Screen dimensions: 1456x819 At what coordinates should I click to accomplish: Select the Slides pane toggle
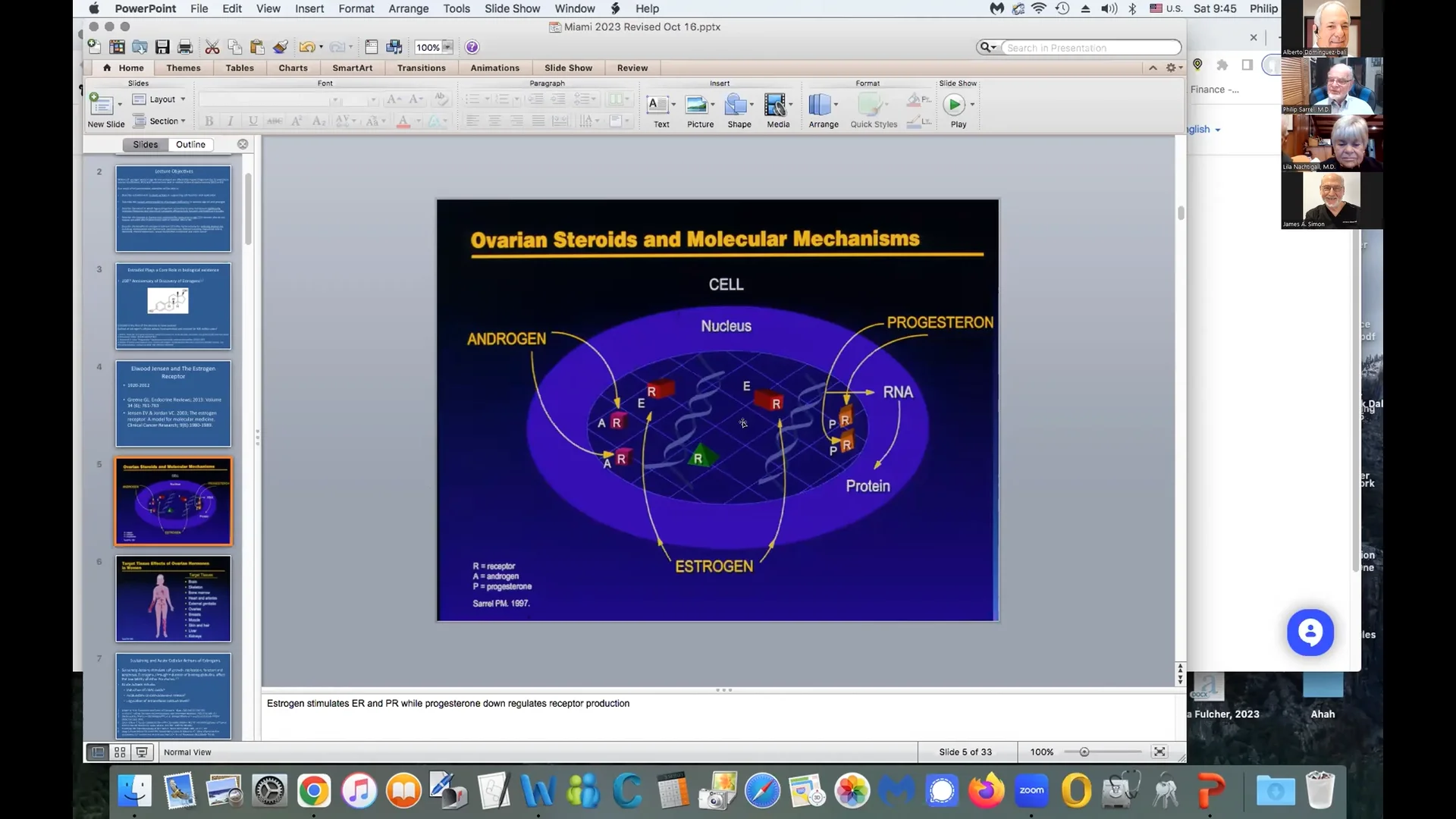coord(145,144)
